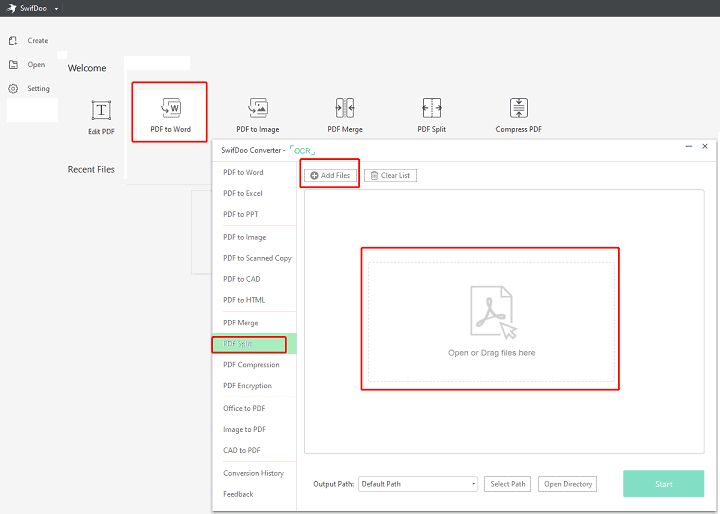Image resolution: width=720 pixels, height=514 pixels.
Task: Click the Output Path label
Action: 333,484
